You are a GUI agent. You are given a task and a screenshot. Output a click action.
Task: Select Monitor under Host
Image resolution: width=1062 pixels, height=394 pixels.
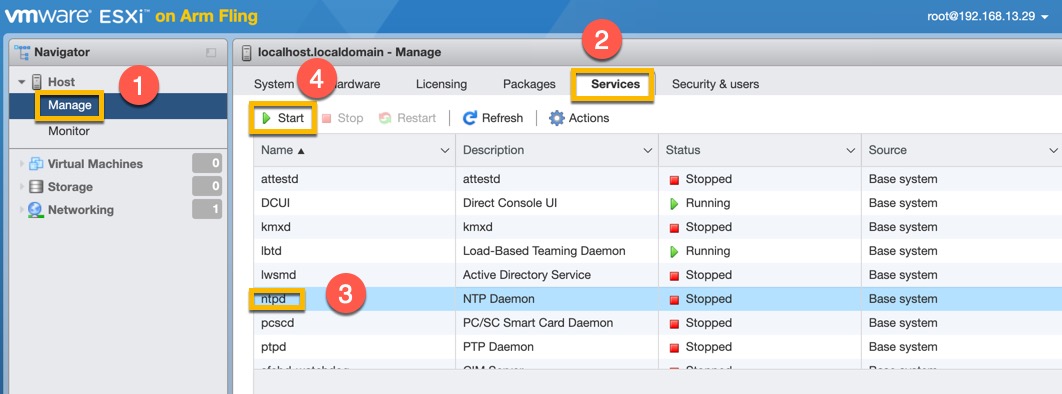coord(68,131)
